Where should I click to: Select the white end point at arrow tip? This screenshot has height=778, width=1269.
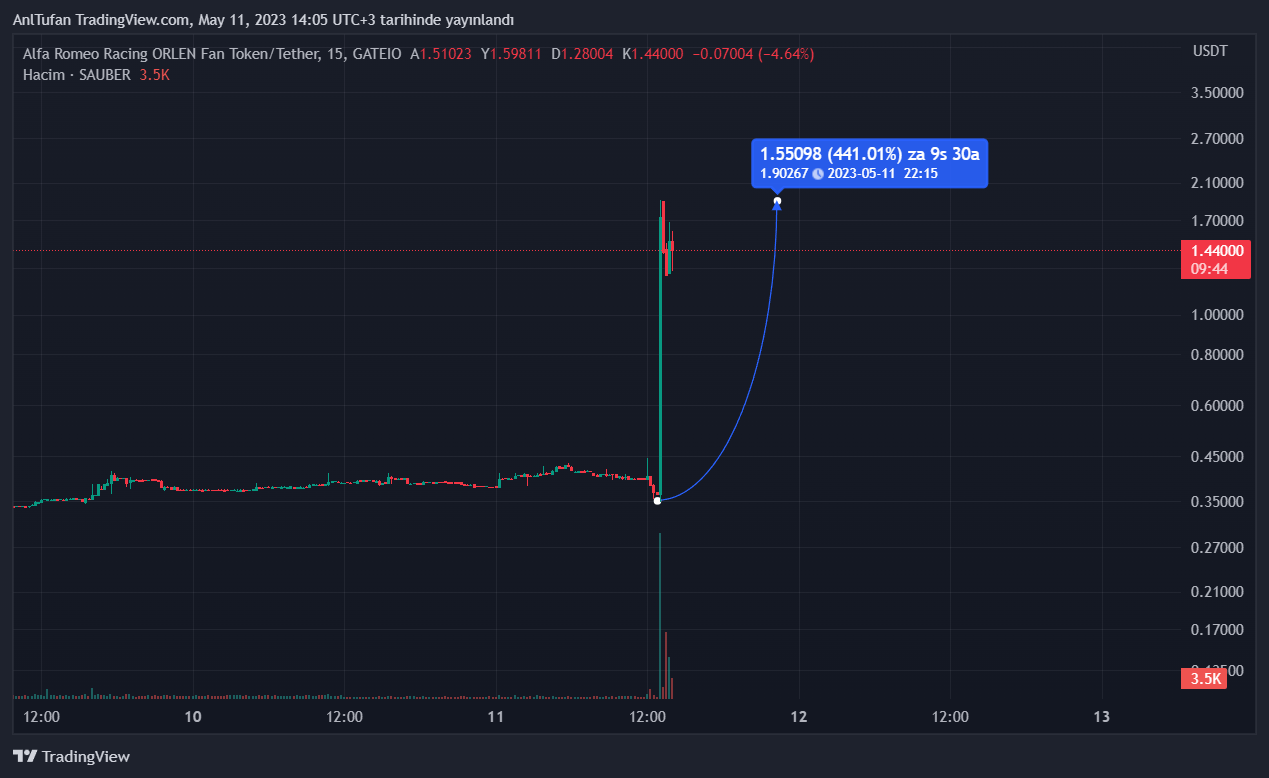(777, 202)
